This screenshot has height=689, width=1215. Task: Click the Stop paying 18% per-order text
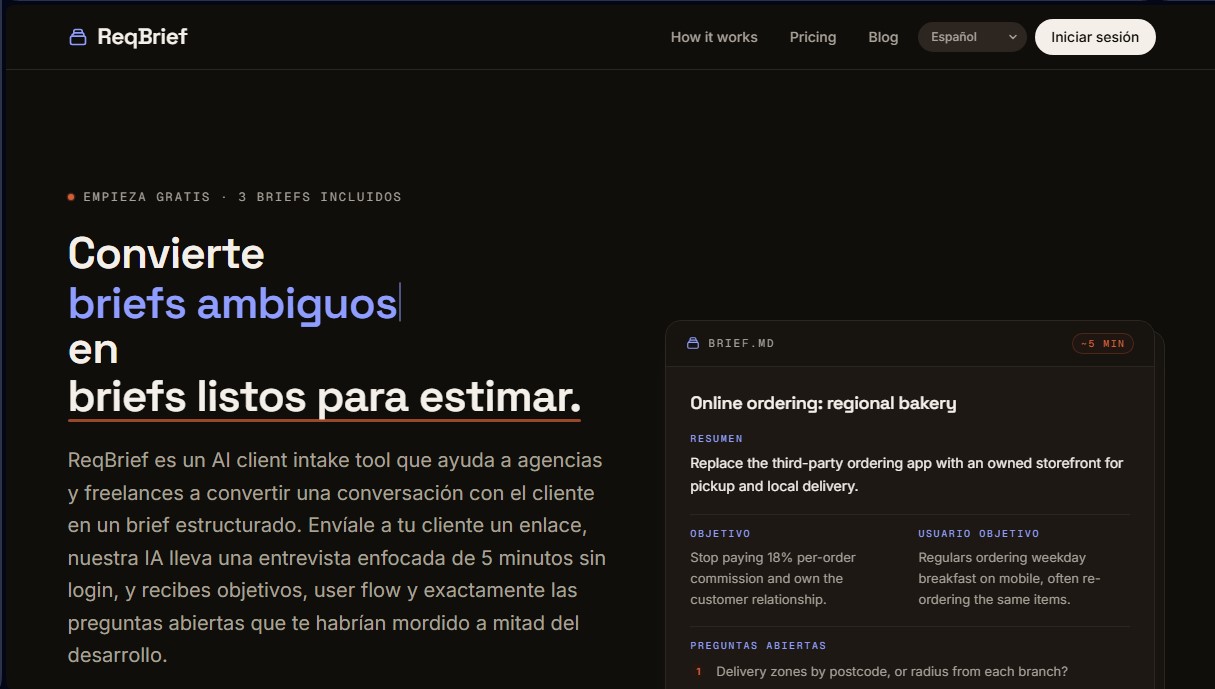tap(773, 579)
